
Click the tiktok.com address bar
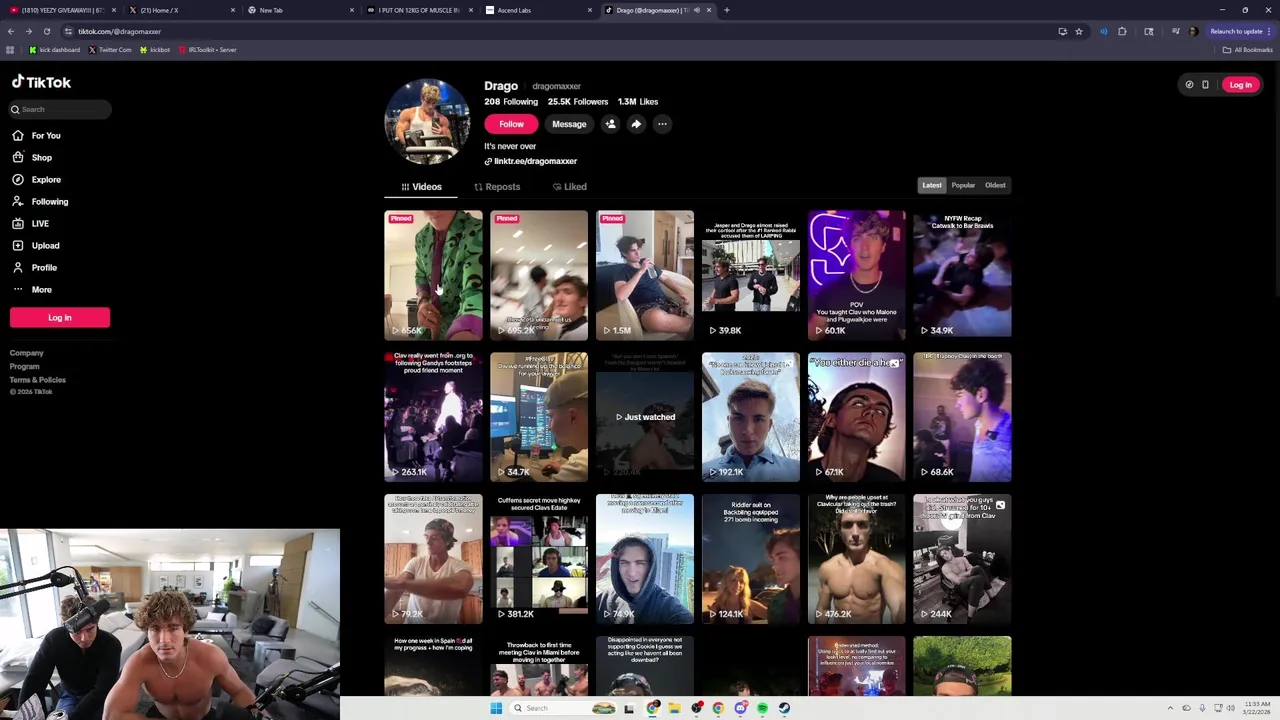point(560,31)
